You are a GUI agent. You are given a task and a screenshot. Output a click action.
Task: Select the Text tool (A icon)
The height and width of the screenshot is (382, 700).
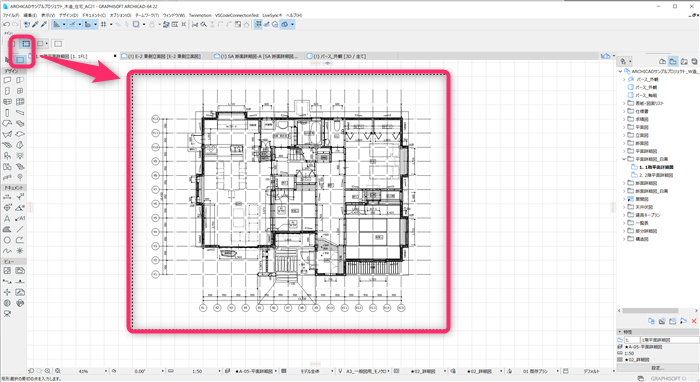(7, 219)
